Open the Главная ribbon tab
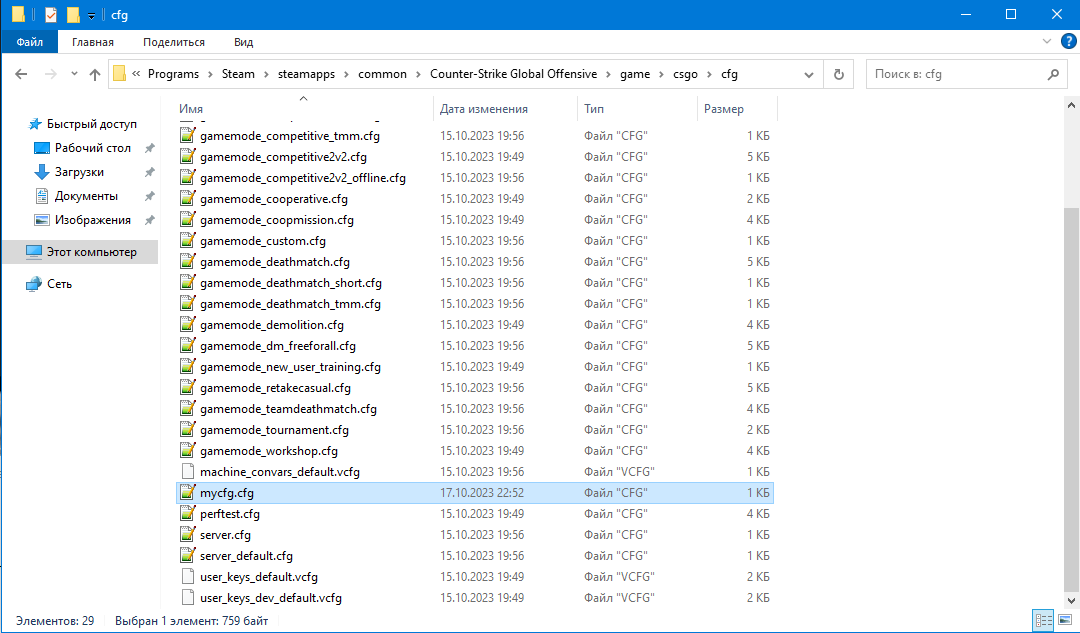The width and height of the screenshot is (1080, 633). (93, 42)
